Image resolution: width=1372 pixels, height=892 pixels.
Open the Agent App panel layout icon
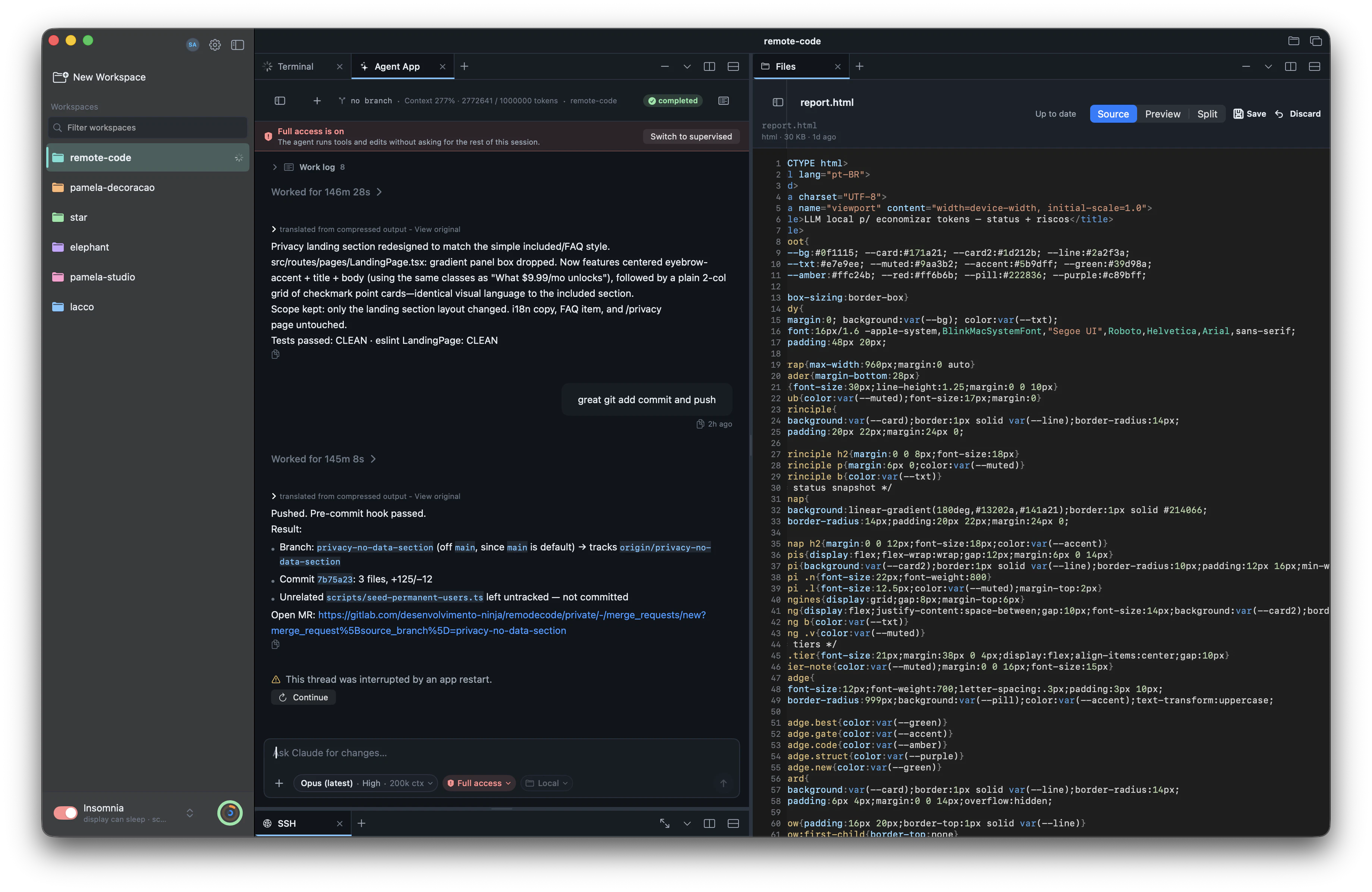(x=724, y=100)
